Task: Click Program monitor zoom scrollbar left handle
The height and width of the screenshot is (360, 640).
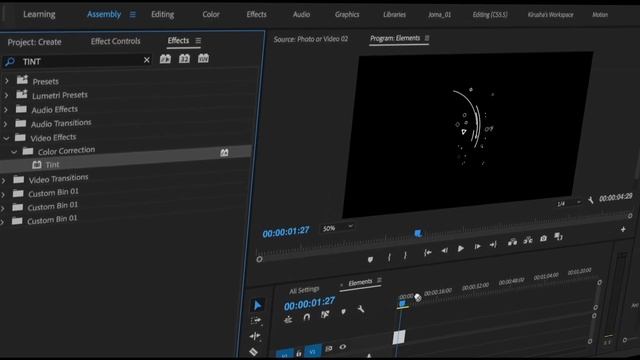Action: (x=259, y=259)
